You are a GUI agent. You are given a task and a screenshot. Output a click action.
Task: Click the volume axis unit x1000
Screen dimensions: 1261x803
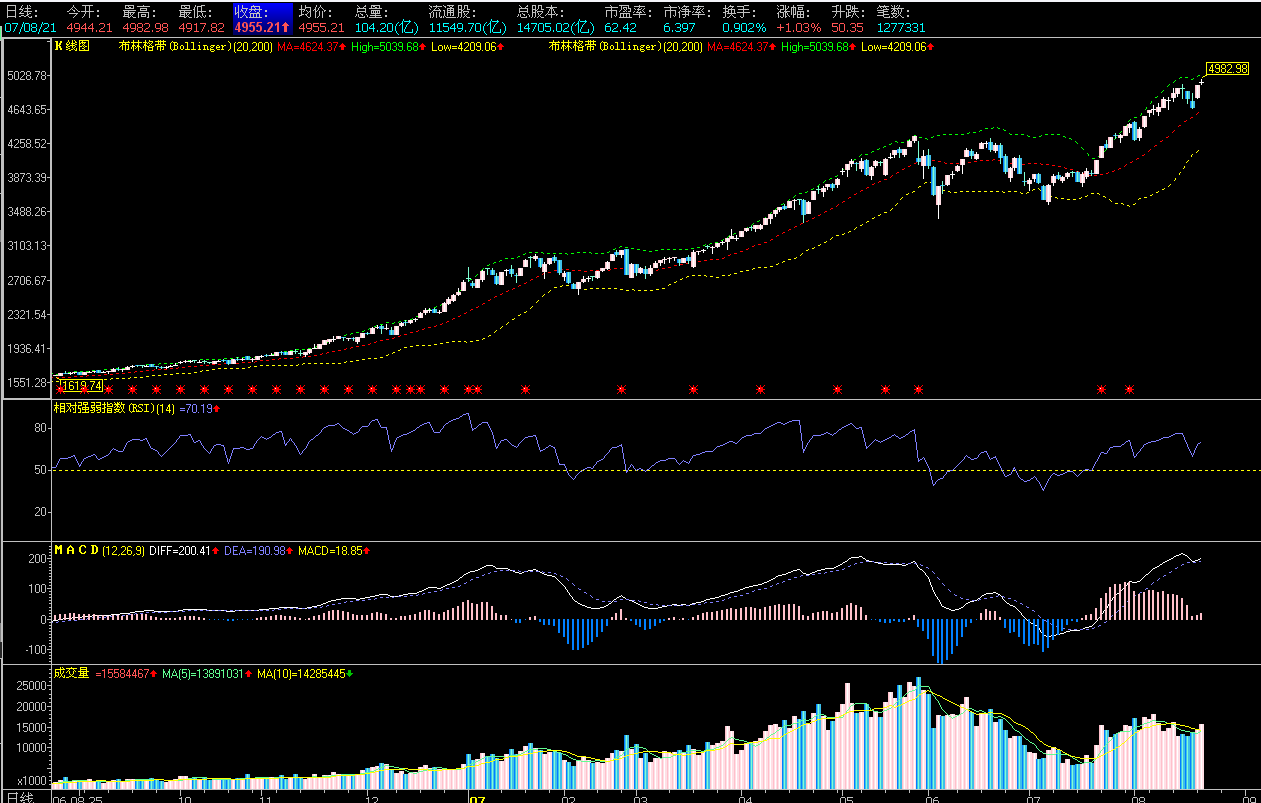[x=33, y=780]
